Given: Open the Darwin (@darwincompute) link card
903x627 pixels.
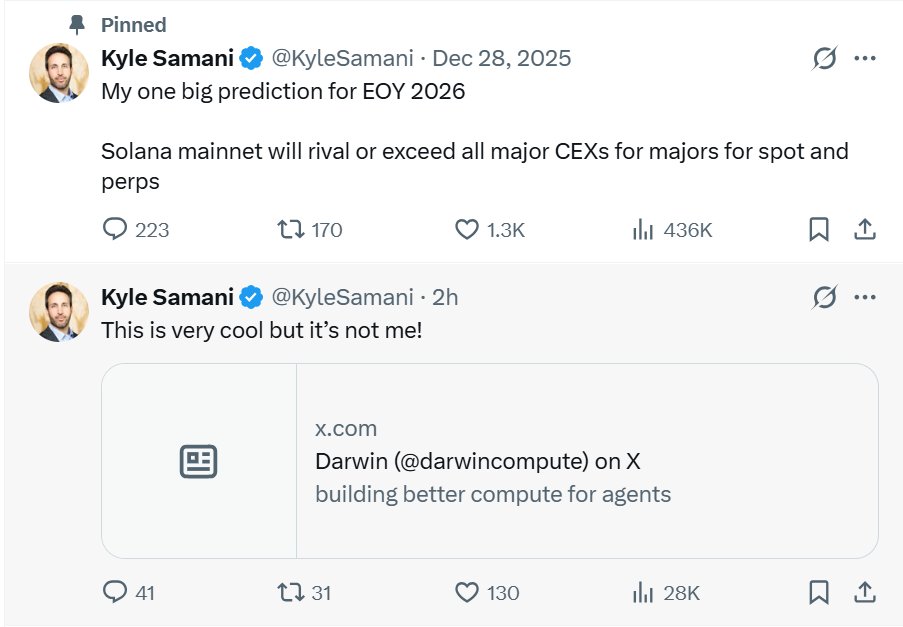Looking at the screenshot, I should coord(490,461).
